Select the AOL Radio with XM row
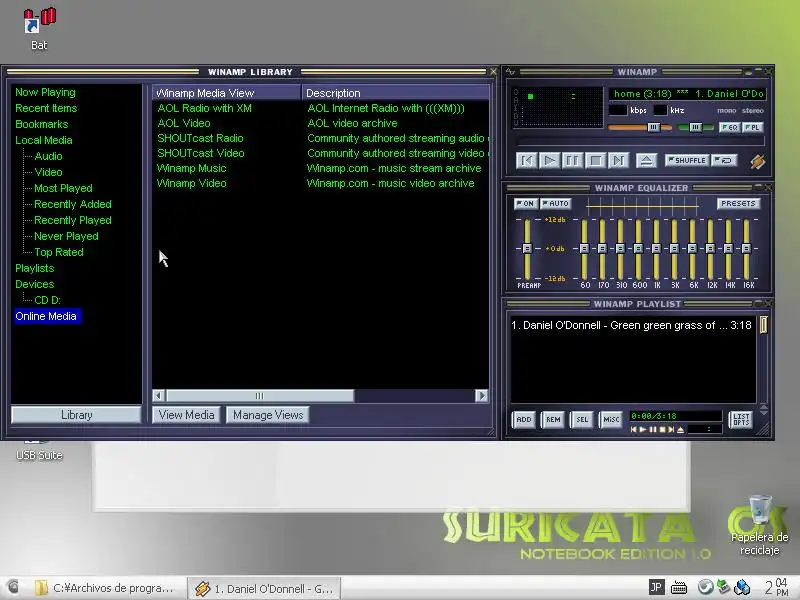The width and height of the screenshot is (800, 600). 321,108
